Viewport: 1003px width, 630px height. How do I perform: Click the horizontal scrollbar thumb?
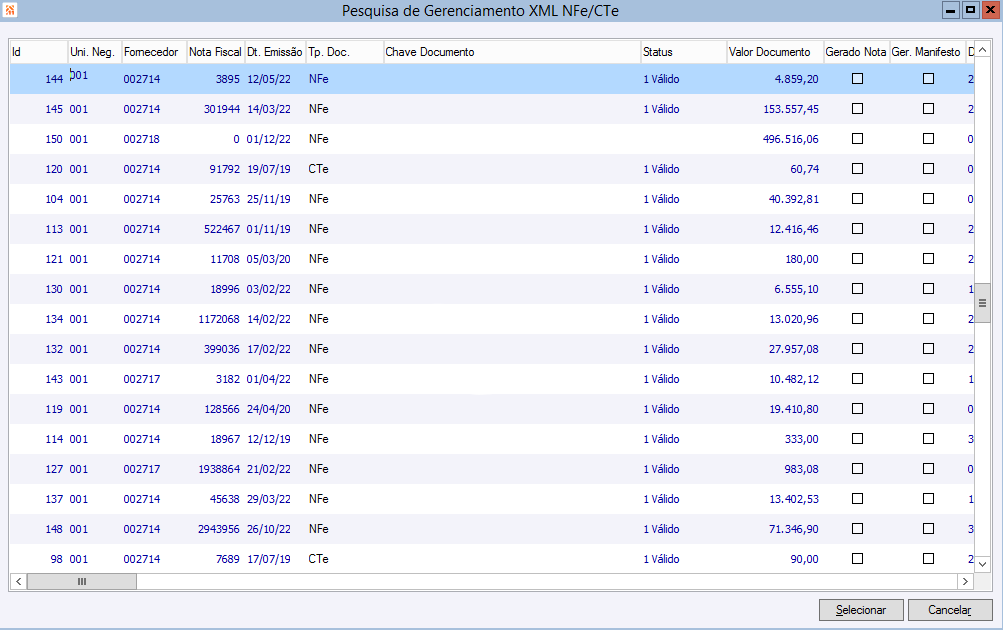(x=82, y=581)
